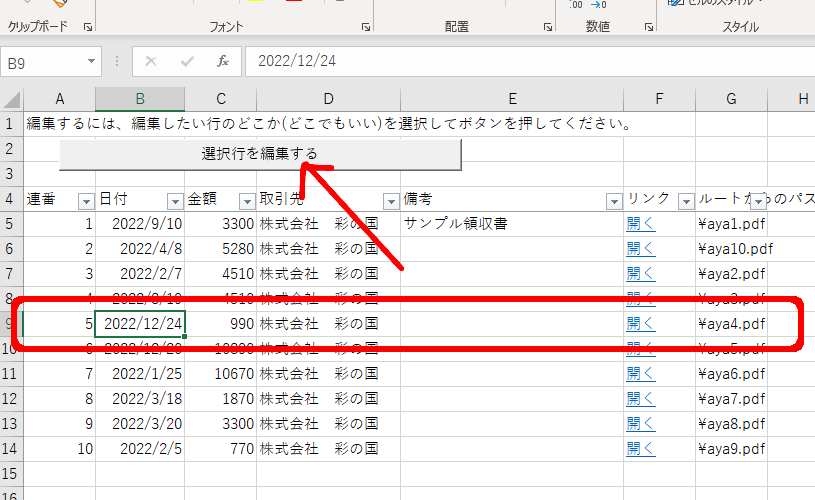The width and height of the screenshot is (815, 500).
Task: Select column E header
Action: point(512,99)
